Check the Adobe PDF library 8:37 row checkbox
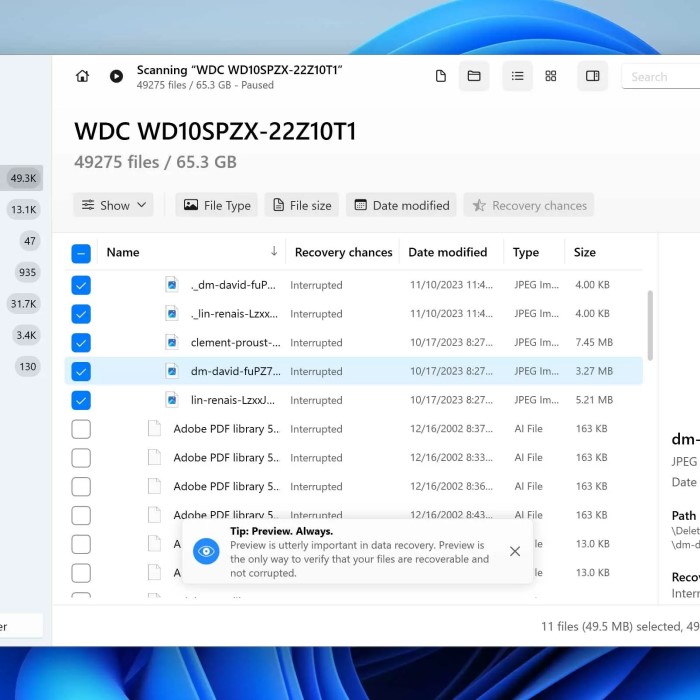 [81, 429]
